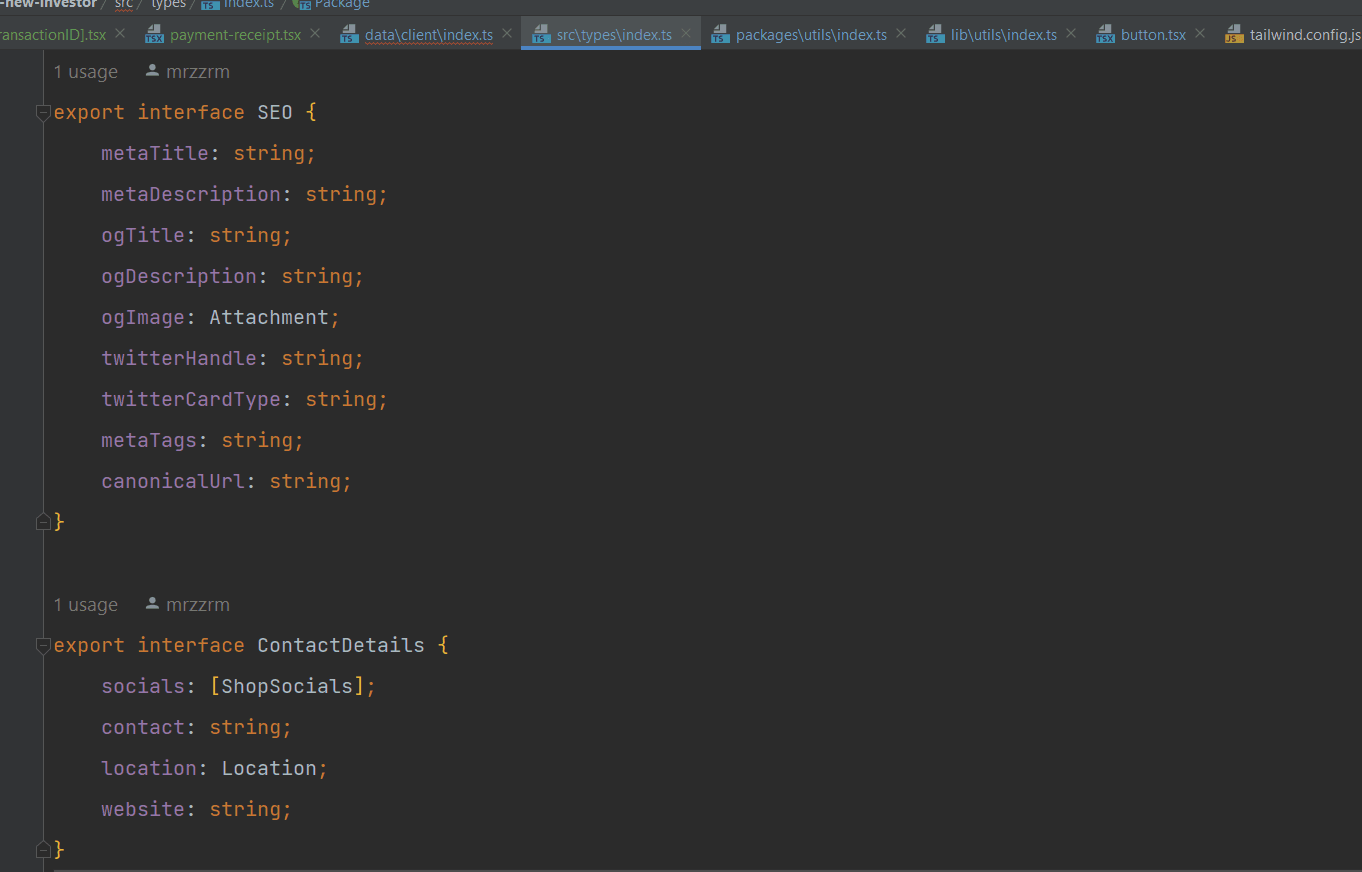The image size is (1362, 872).
Task: Click the fold end marker closing ContactDetails
Action: (x=43, y=849)
